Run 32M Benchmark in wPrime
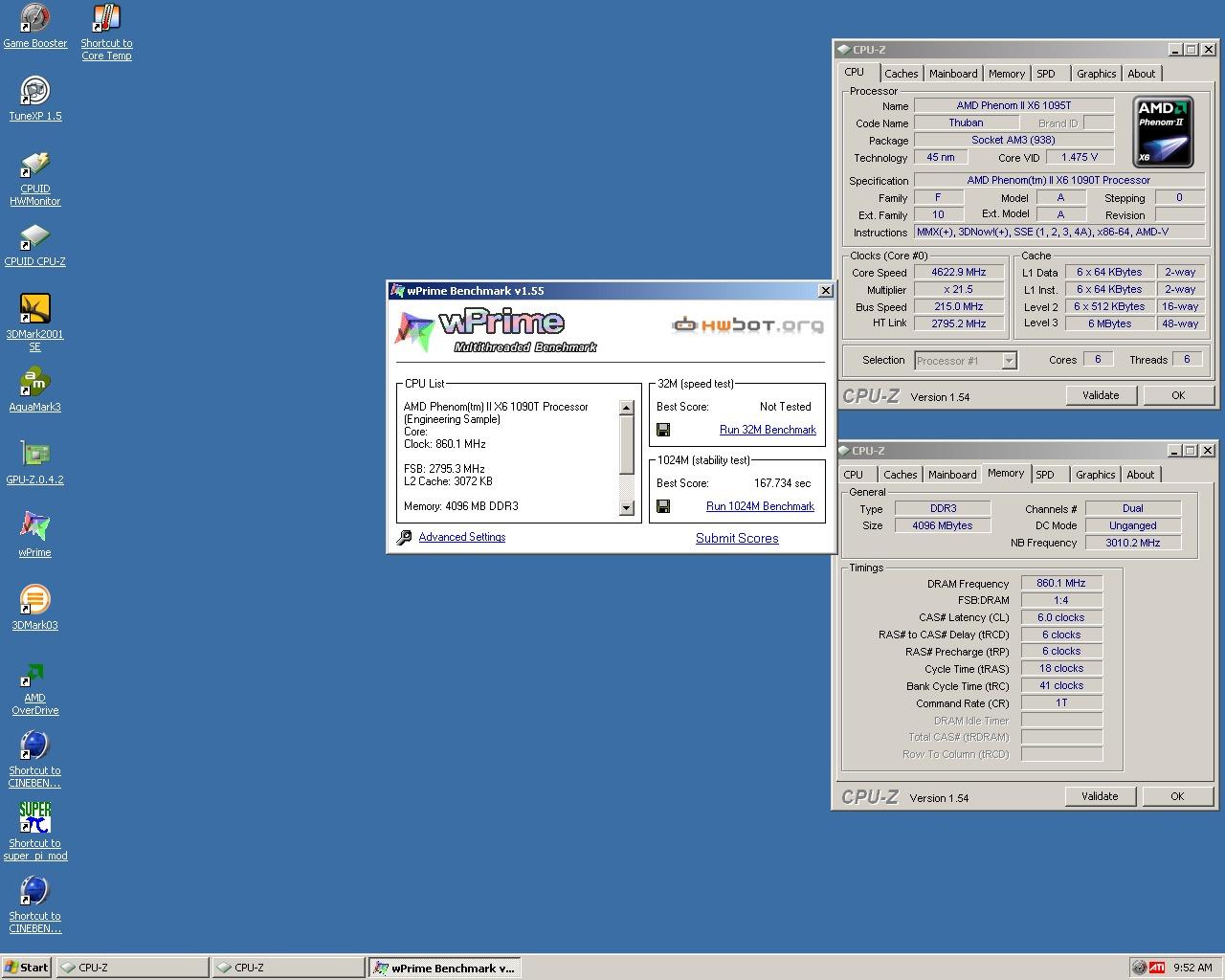 (x=768, y=430)
